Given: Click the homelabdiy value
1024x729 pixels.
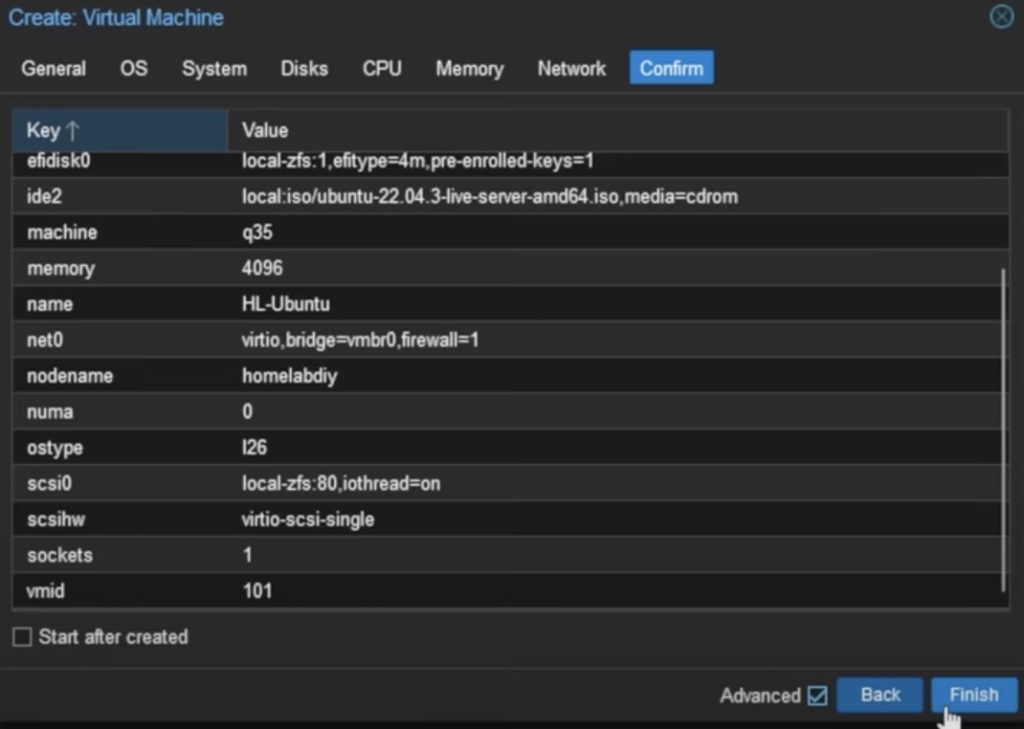Looking at the screenshot, I should pyautogui.click(x=289, y=376).
